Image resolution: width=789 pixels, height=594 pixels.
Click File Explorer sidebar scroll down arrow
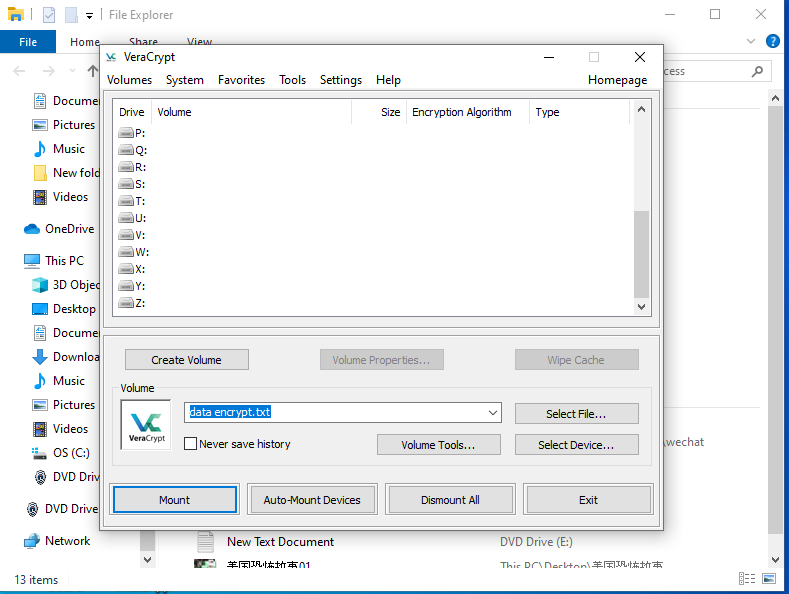point(147,559)
